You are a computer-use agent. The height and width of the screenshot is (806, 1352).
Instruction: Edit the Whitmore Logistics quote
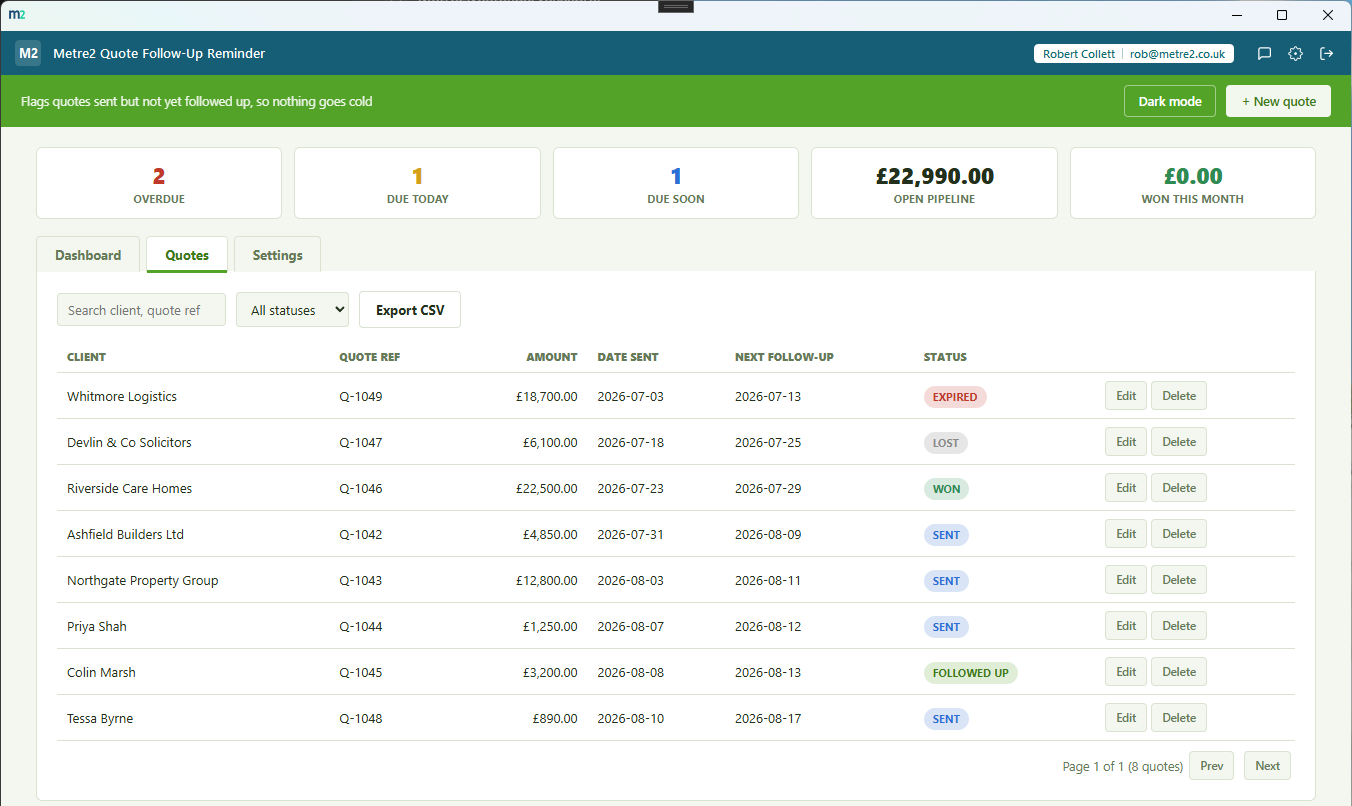coord(1126,396)
